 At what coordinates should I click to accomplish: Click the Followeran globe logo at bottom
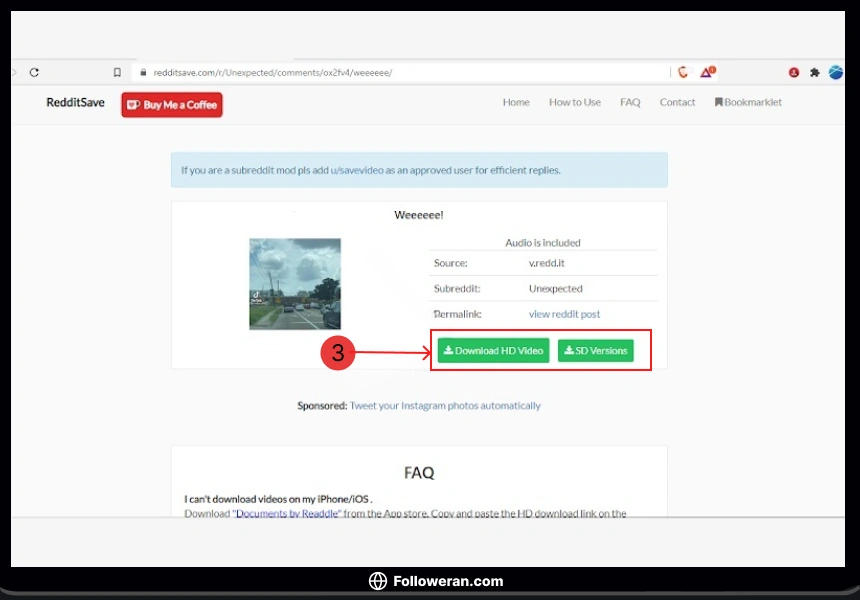[x=377, y=581]
